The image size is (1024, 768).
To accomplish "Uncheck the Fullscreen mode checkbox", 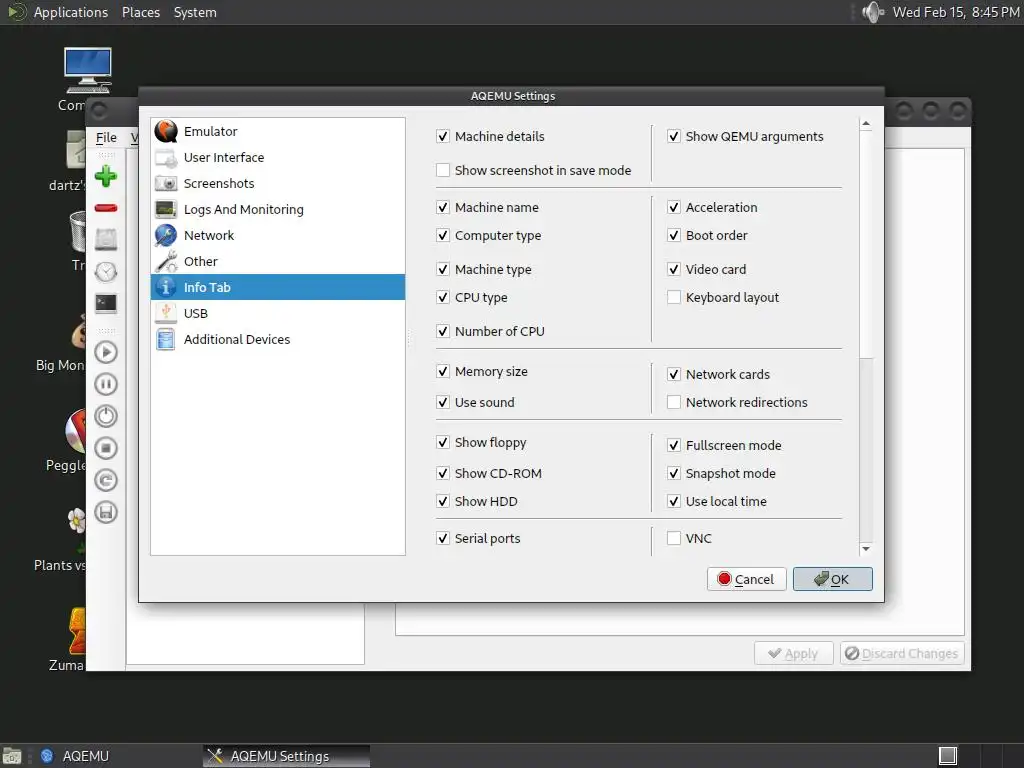I will [x=674, y=445].
